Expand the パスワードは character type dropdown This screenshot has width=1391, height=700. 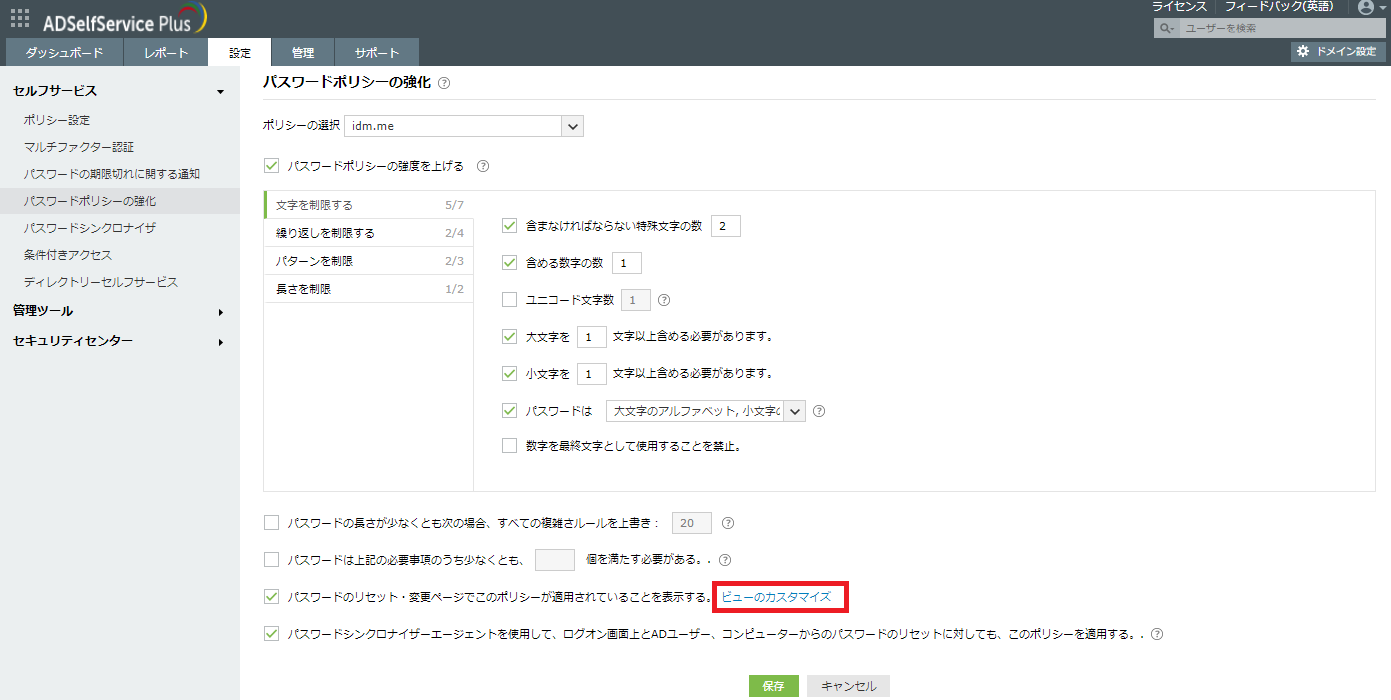(x=794, y=411)
